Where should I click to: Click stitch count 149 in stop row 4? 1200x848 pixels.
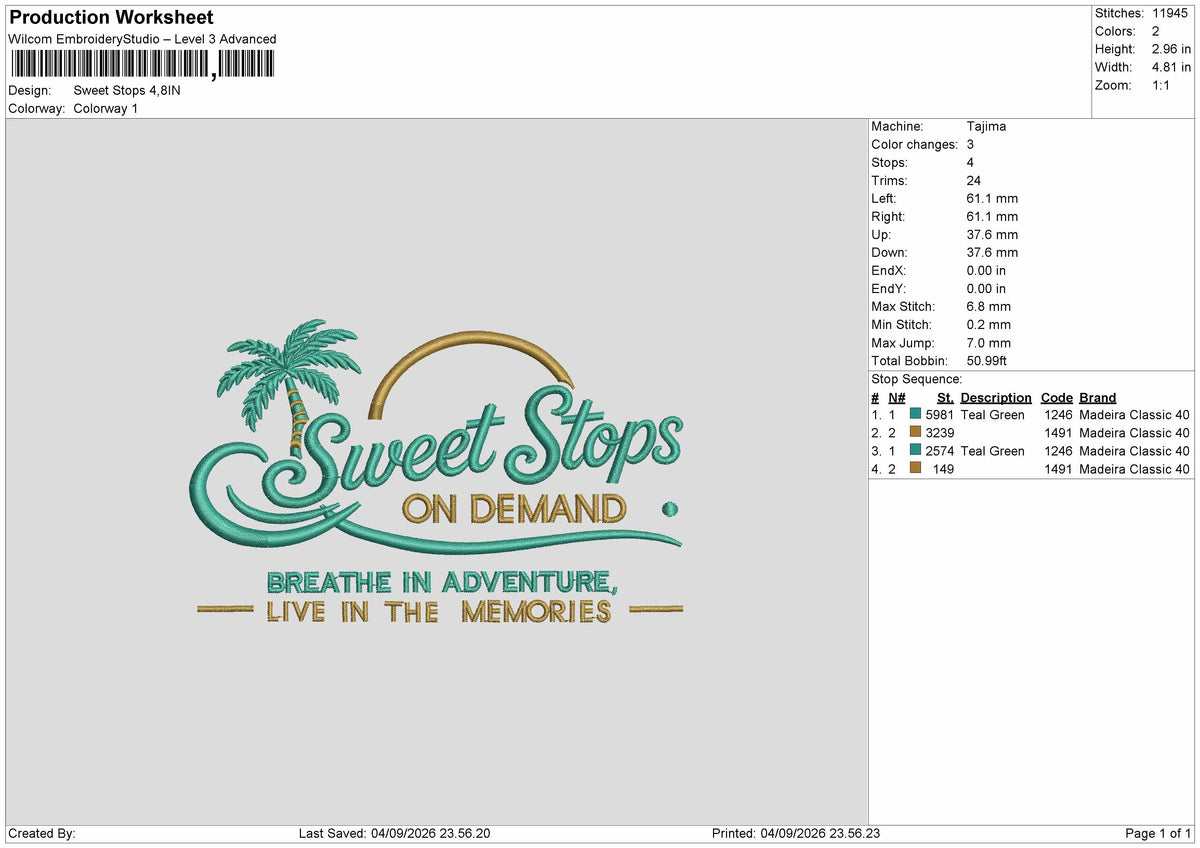(x=944, y=468)
